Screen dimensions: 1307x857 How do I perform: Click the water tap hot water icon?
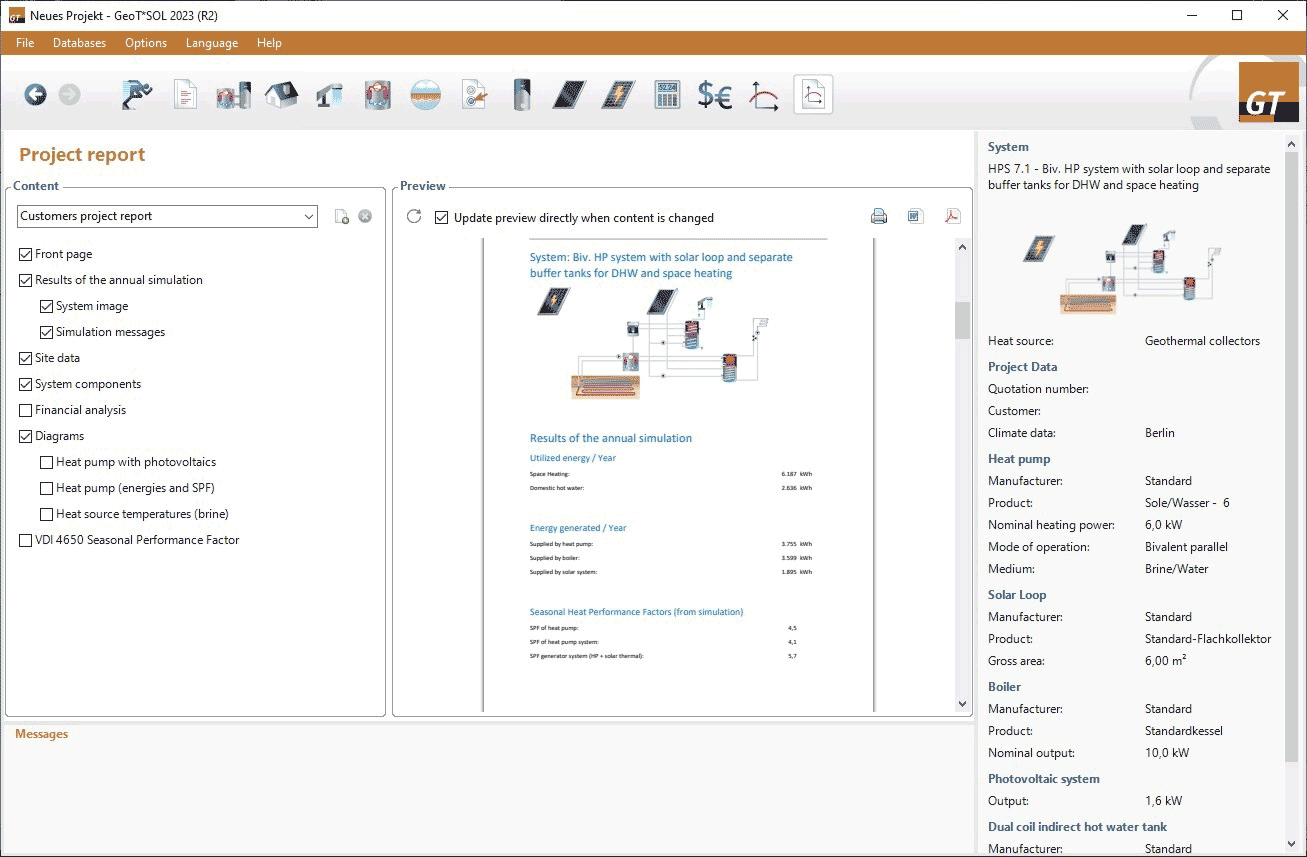[x=329, y=95]
